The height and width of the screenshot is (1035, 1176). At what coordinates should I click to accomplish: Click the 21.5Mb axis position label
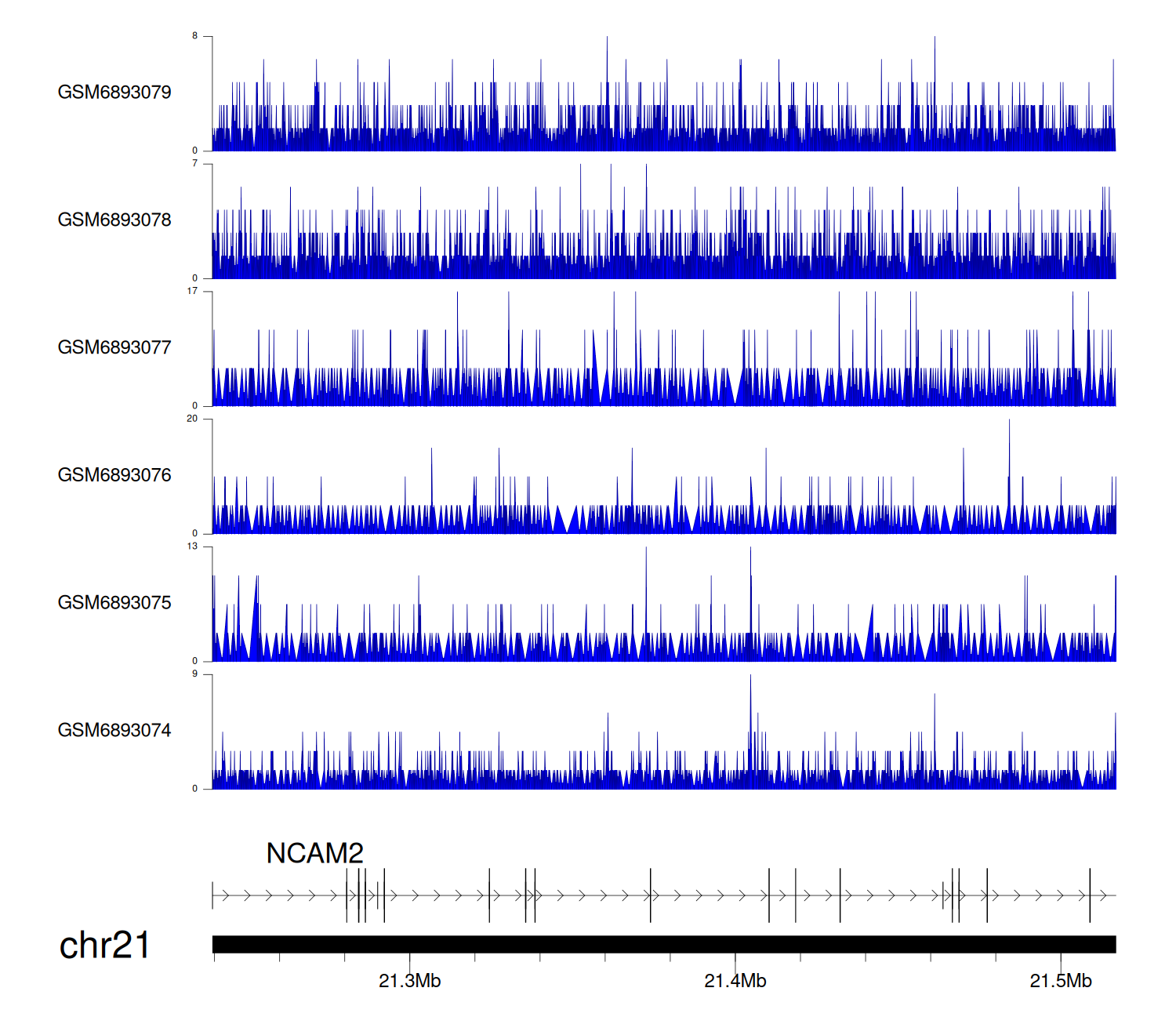coord(1060,981)
